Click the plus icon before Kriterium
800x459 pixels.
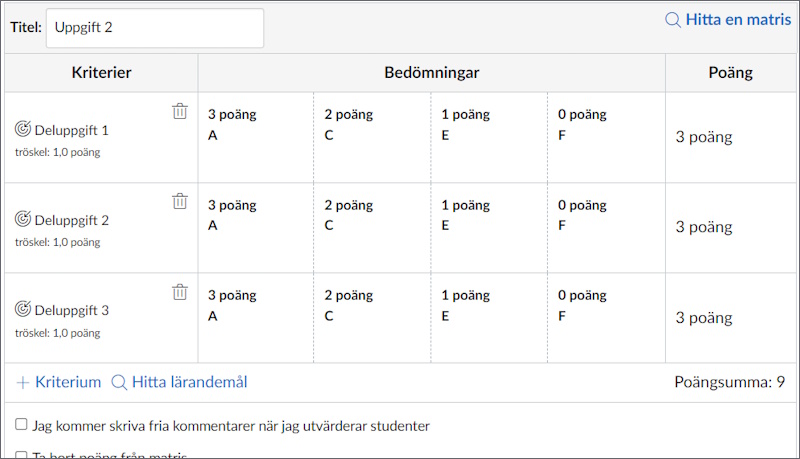coord(23,382)
